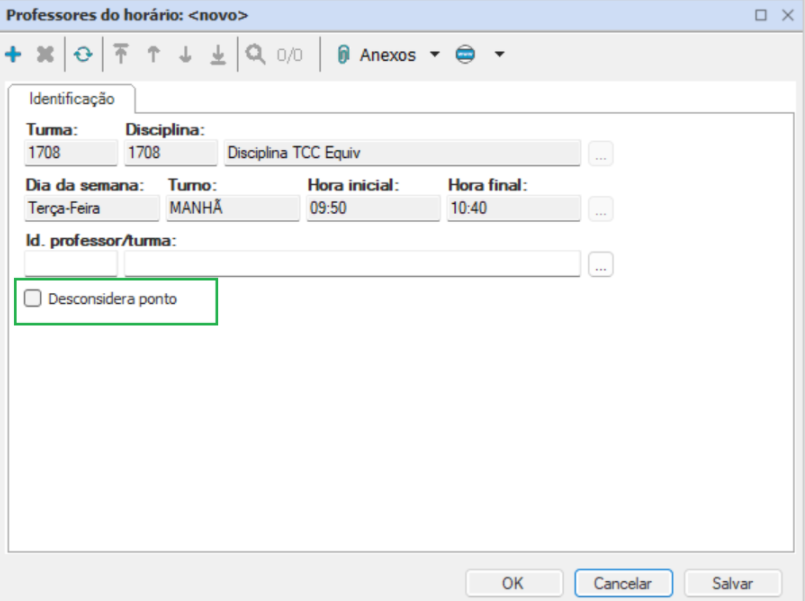Click the blue plus add record icon
Image resolution: width=805 pixels, height=601 pixels.
13,54
